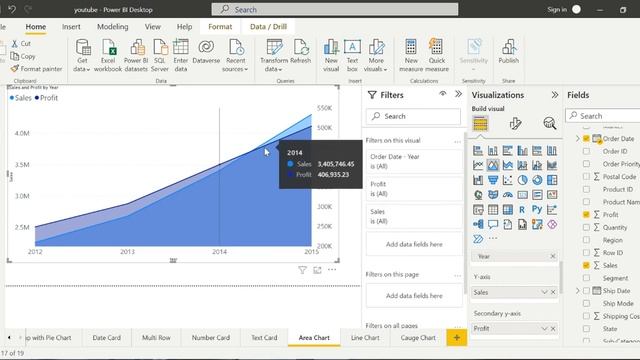Switch to Number Card page tab

tap(211, 338)
